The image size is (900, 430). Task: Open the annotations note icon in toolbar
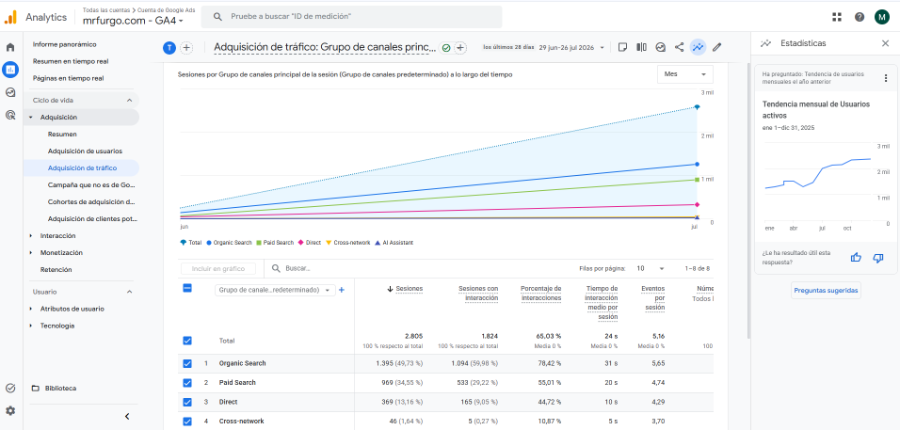(x=623, y=48)
